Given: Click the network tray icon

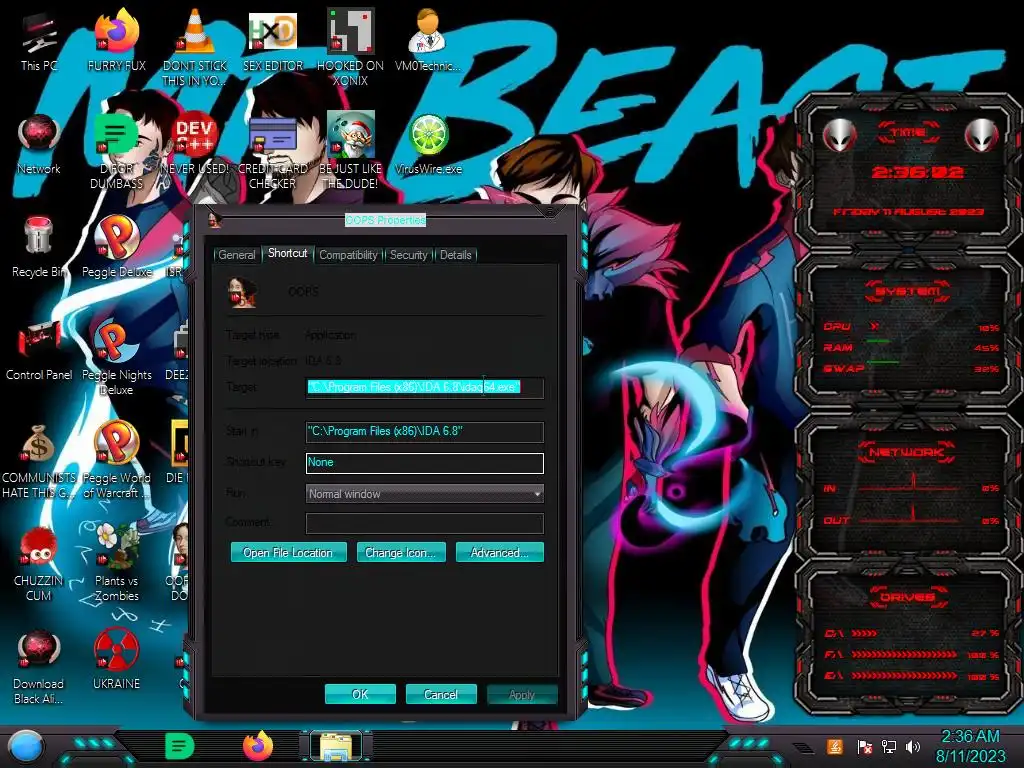Looking at the screenshot, I should pos(889,746).
